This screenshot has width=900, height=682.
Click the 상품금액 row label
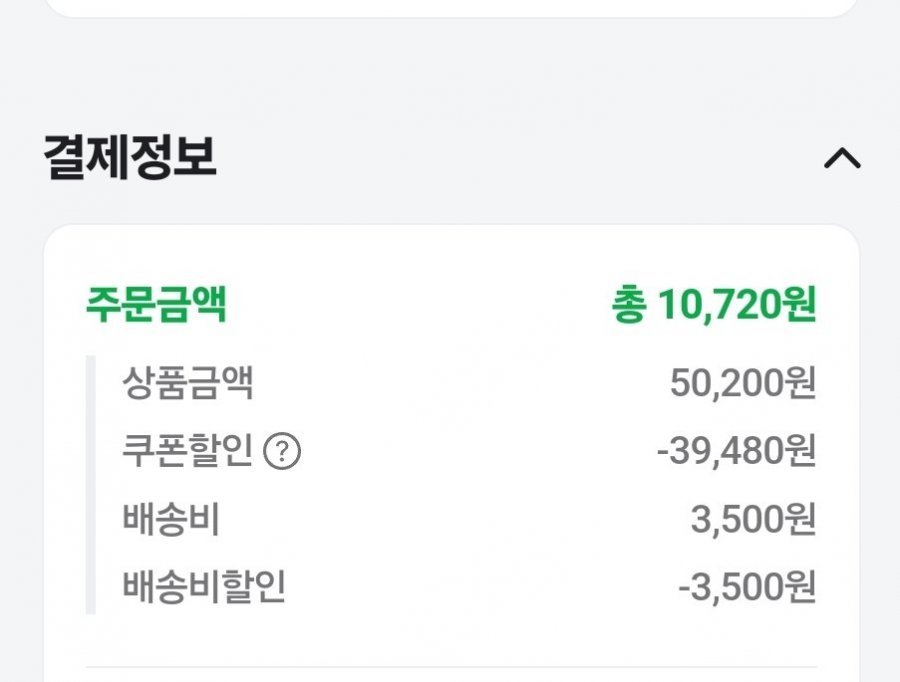click(x=188, y=383)
